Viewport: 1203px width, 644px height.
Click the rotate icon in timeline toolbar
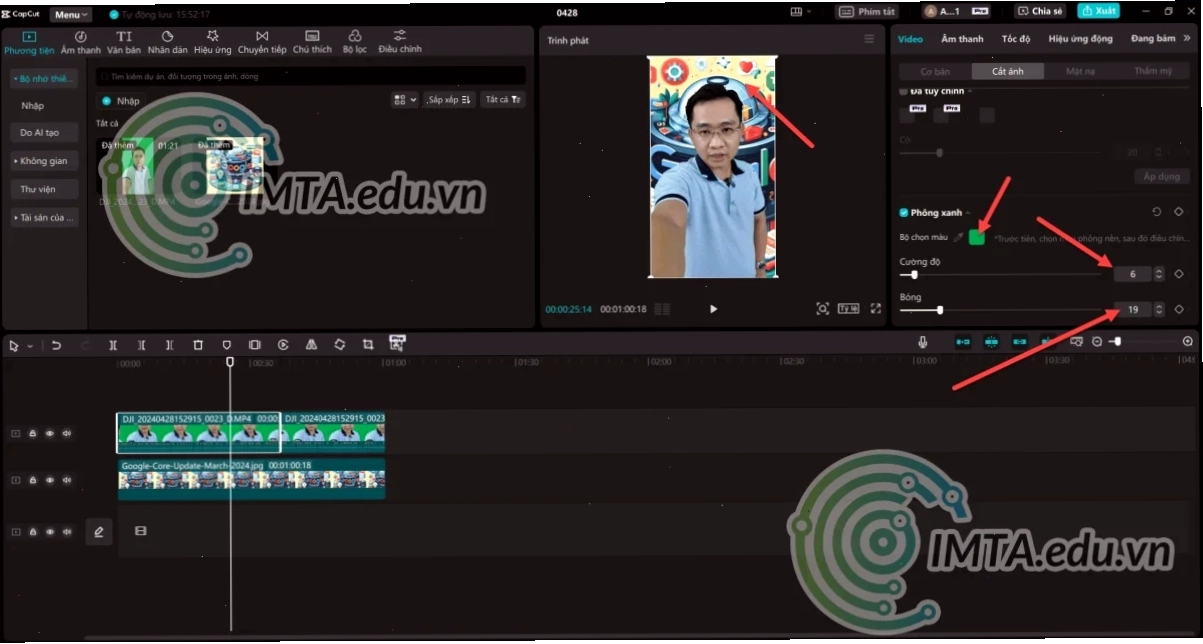point(340,345)
